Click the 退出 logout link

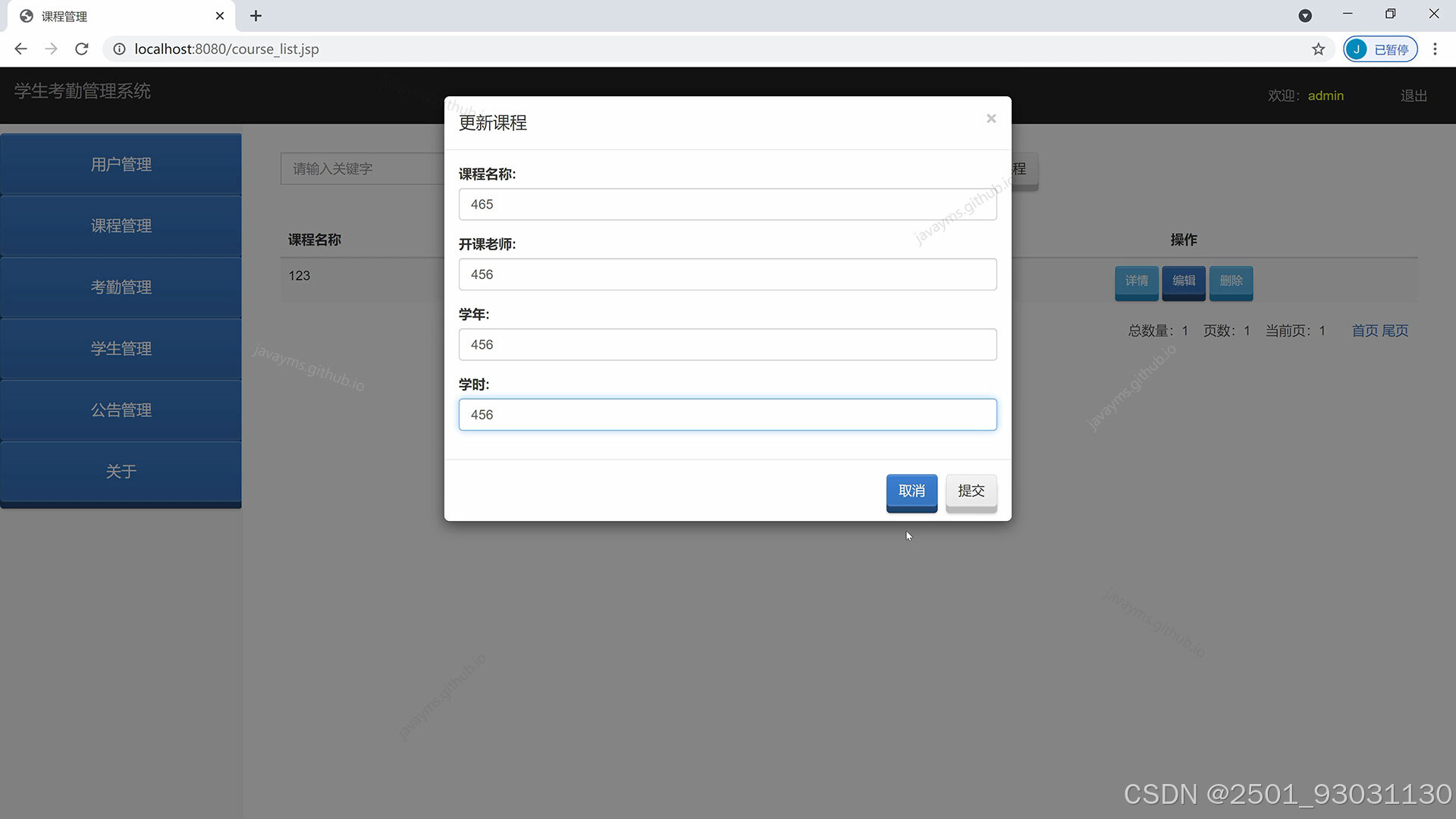click(1414, 96)
